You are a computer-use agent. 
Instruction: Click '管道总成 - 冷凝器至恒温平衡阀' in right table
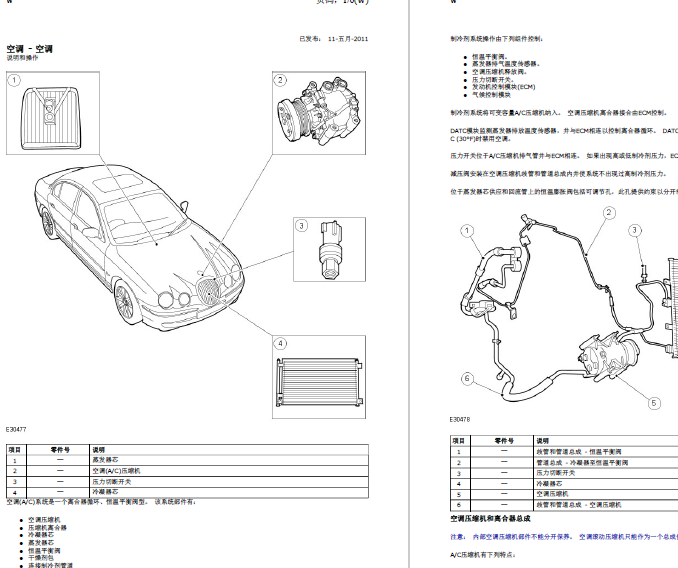point(582,463)
